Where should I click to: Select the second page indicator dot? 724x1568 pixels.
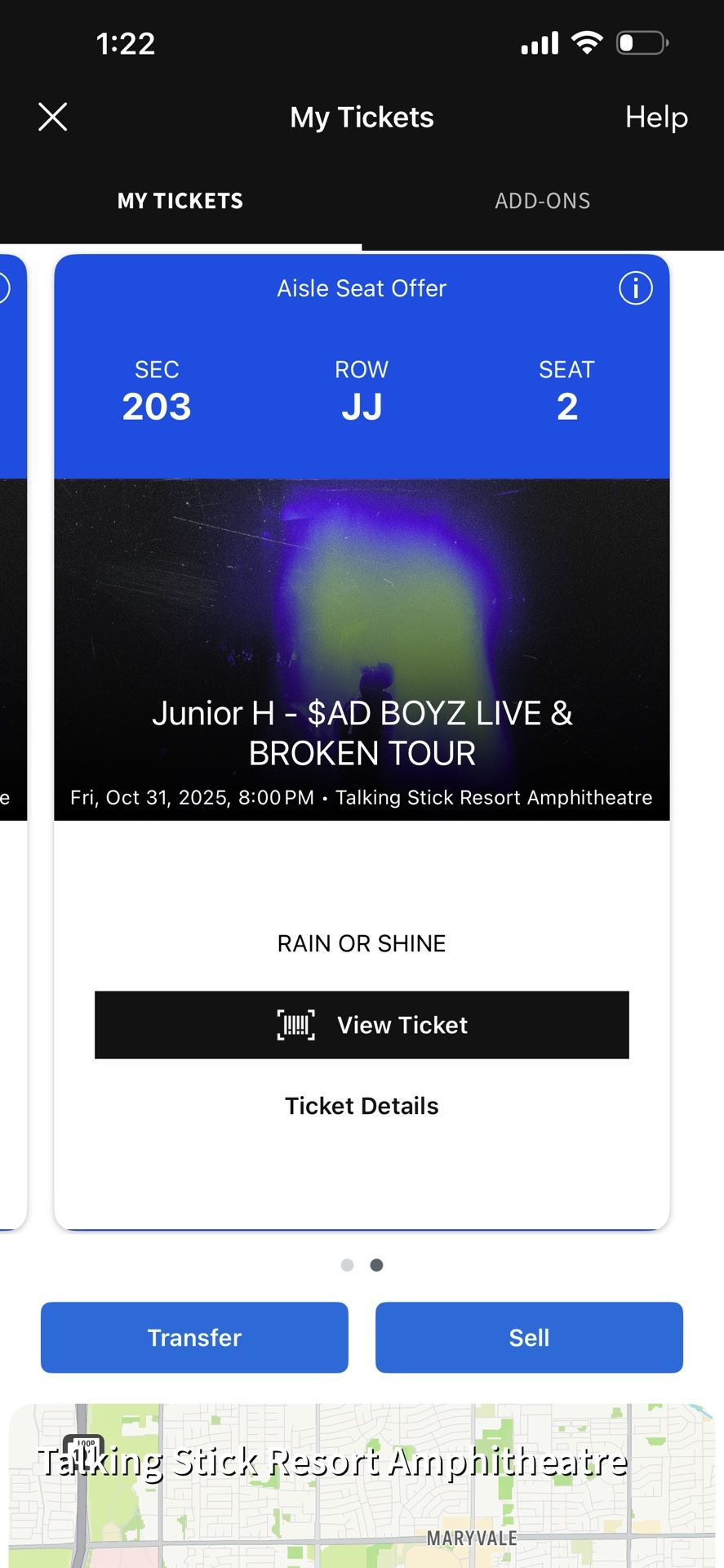tap(376, 1265)
